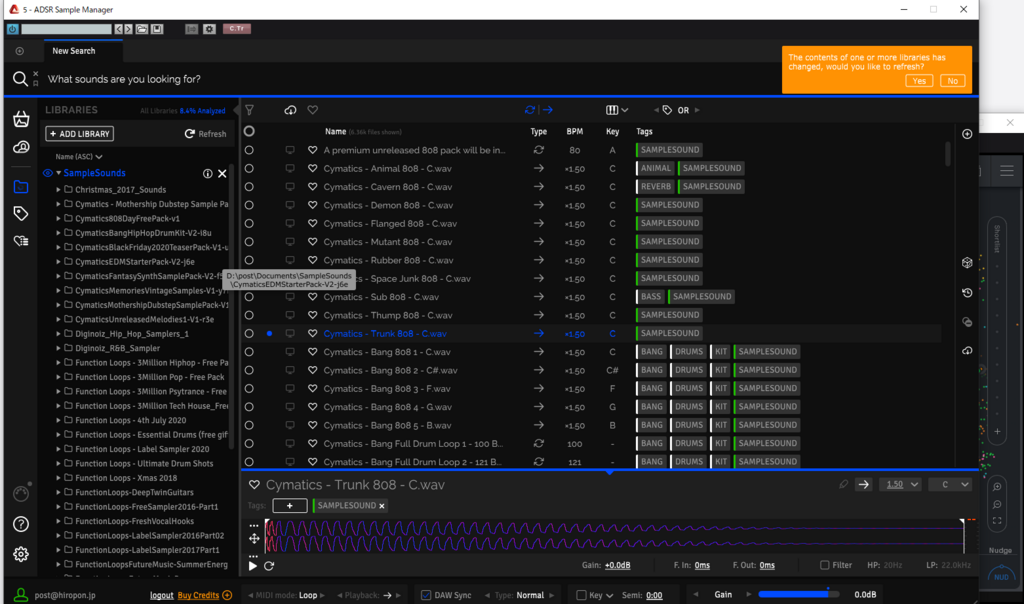
Task: Click the gear icon in the top toolbar
Action: tap(209, 29)
